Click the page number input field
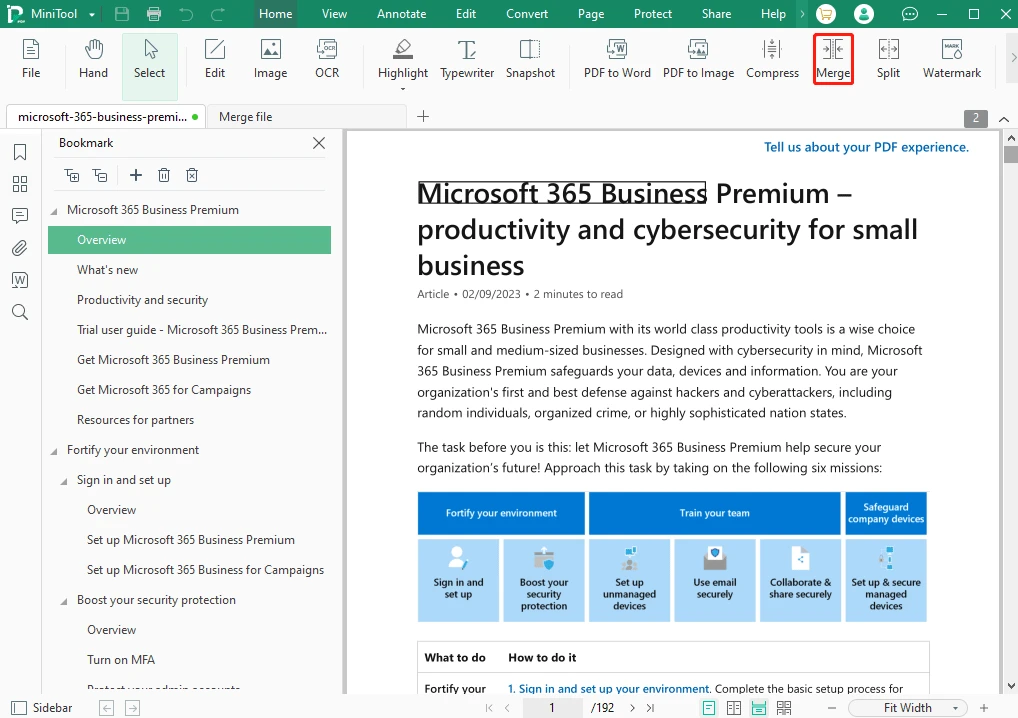Image resolution: width=1018 pixels, height=718 pixels. [552, 708]
